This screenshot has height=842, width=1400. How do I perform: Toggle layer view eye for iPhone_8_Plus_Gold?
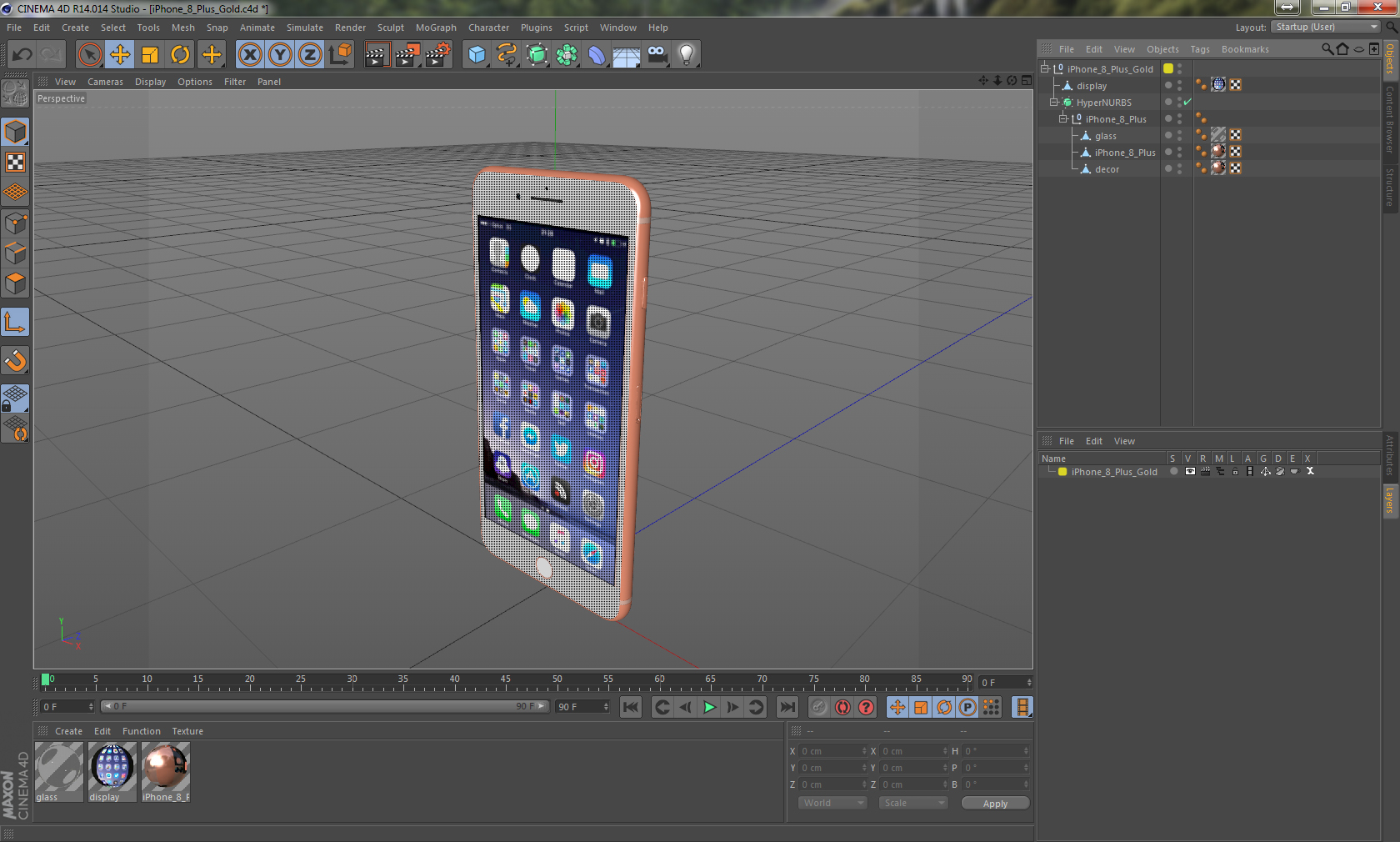[x=1190, y=471]
